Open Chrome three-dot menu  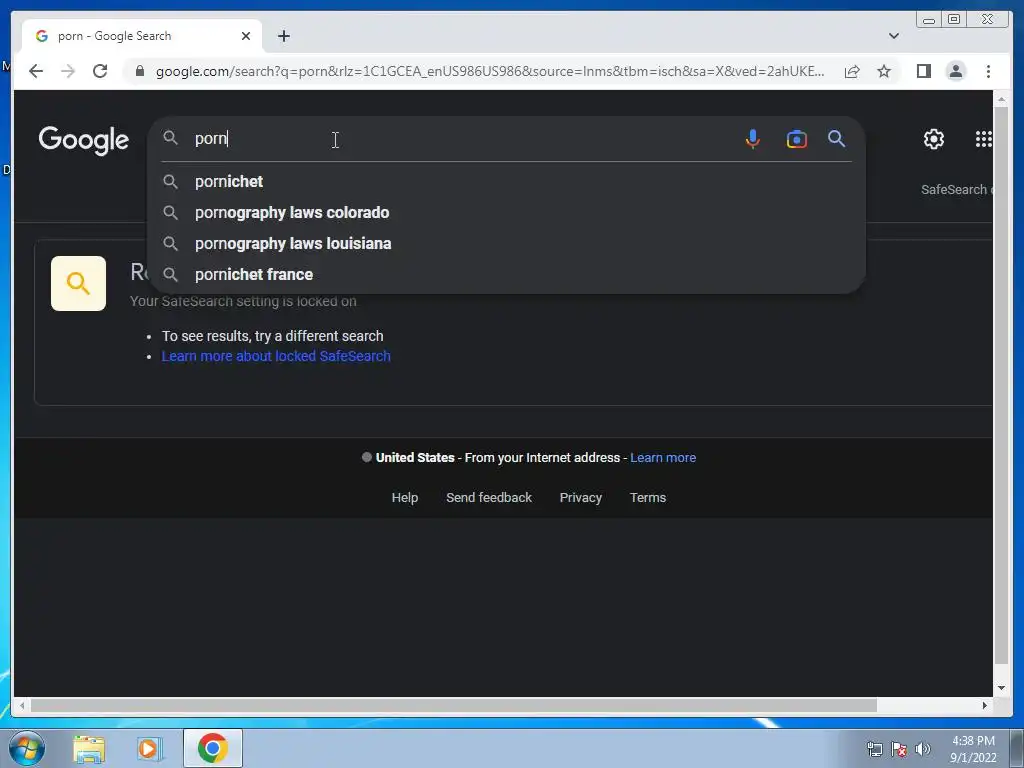(988, 71)
